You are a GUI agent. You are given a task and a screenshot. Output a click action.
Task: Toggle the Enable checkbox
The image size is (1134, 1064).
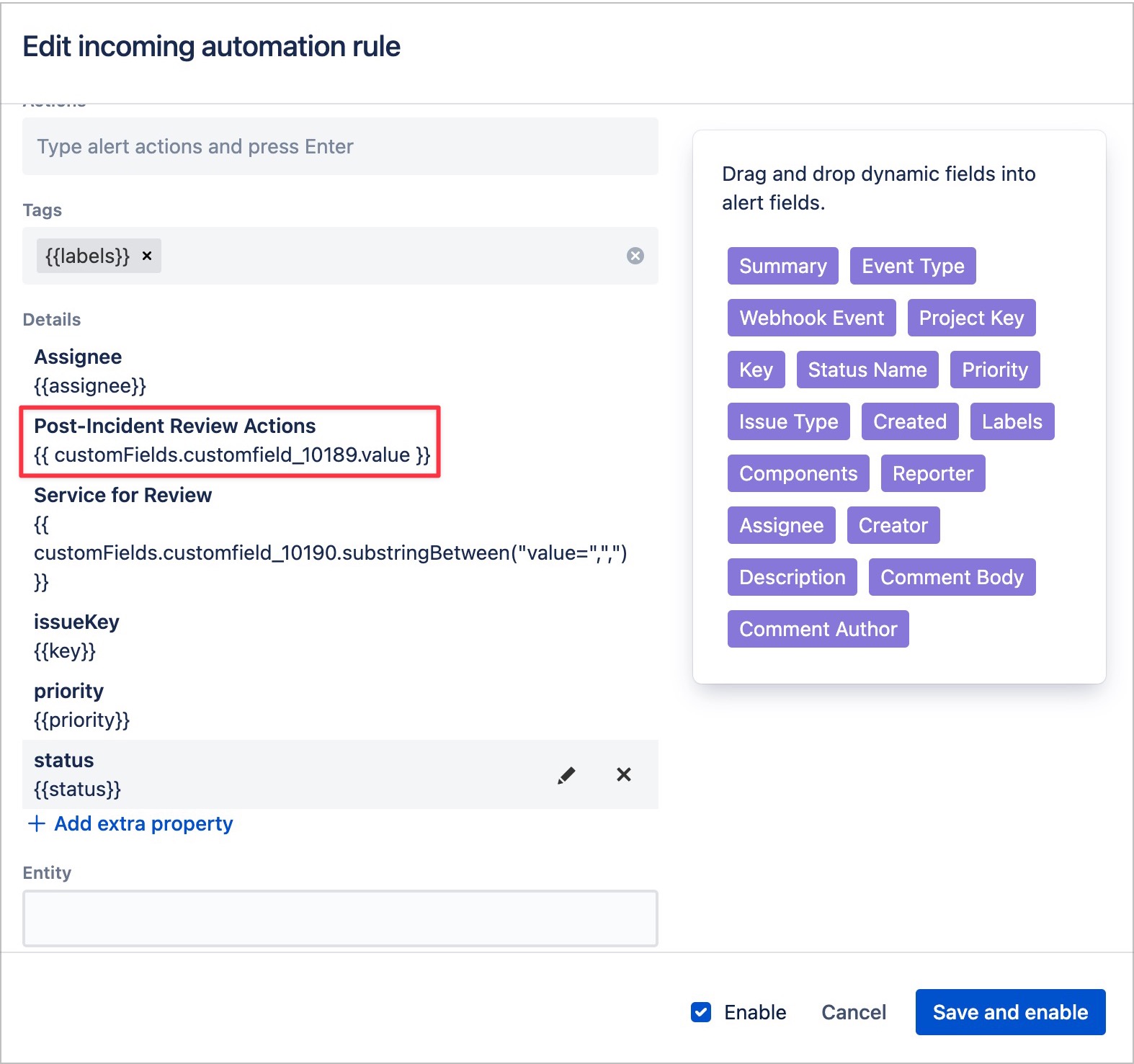[701, 1012]
